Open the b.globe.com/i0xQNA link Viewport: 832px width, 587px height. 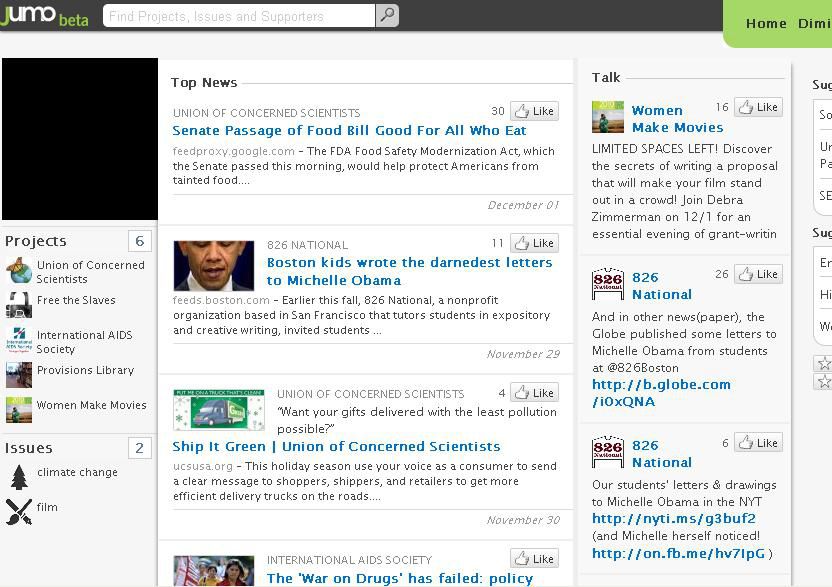point(661,393)
